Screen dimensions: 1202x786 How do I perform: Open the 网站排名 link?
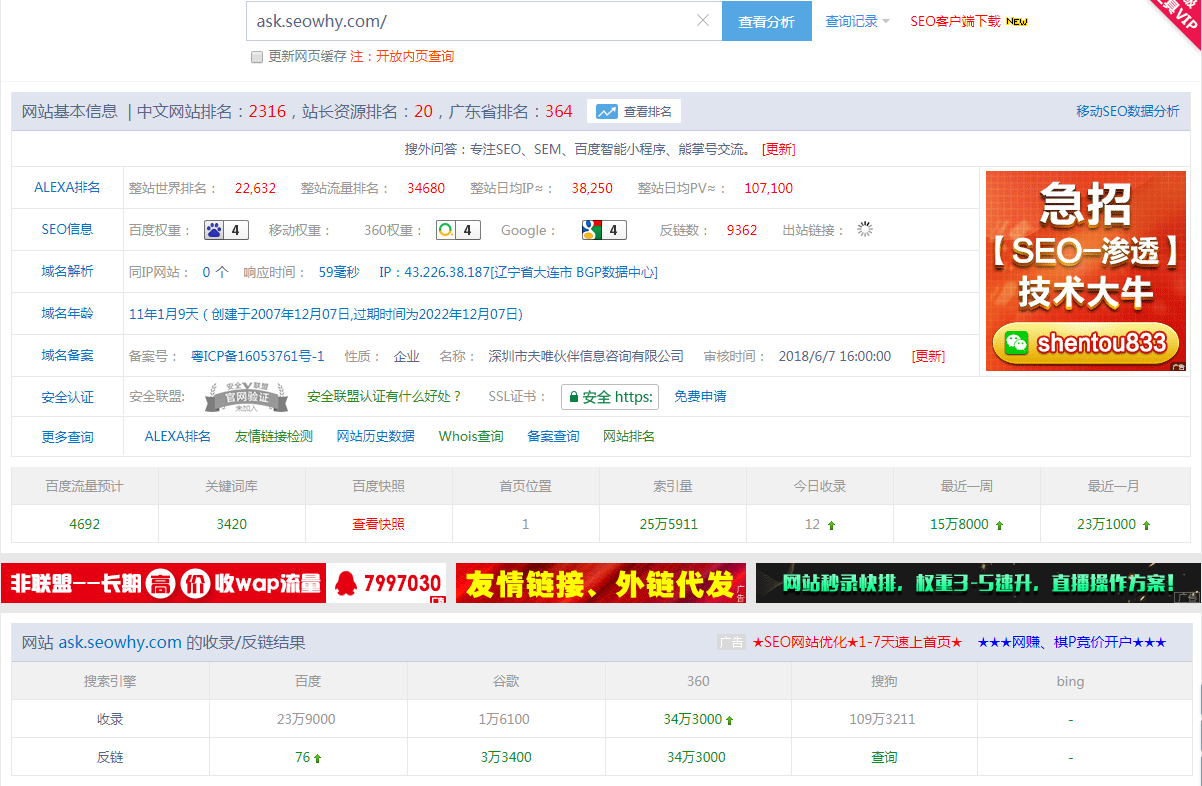coord(629,436)
